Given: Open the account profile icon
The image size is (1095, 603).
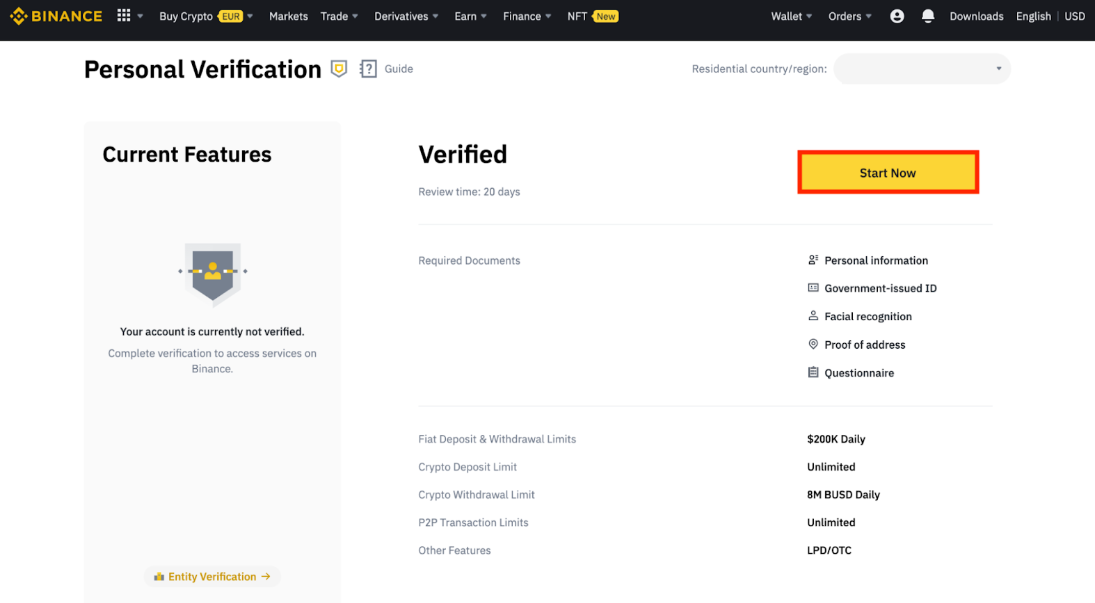Looking at the screenshot, I should tap(897, 16).
